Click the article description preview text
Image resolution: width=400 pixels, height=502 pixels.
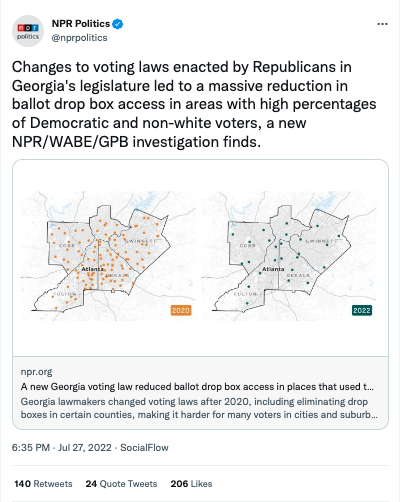199,408
